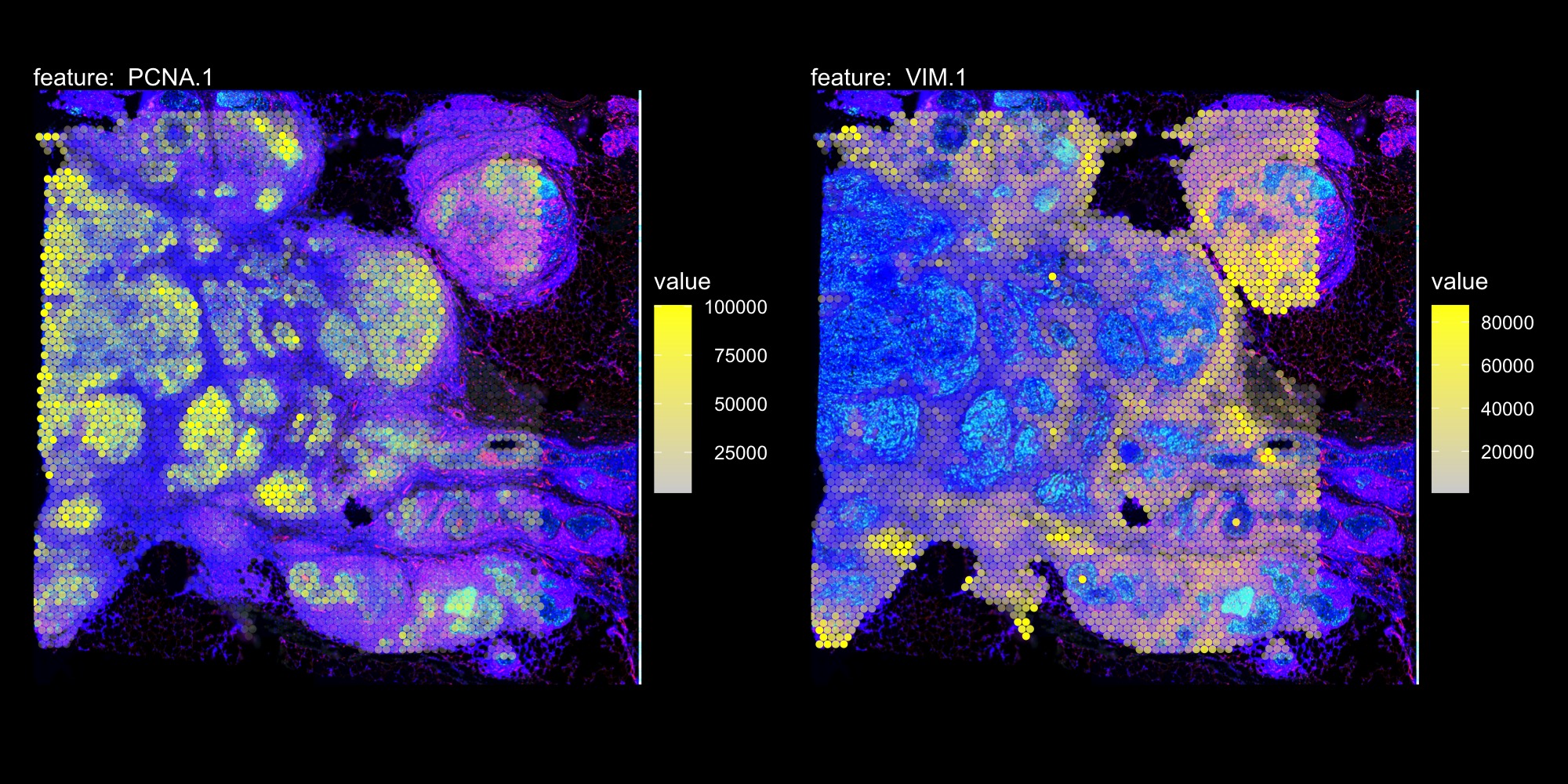Click the PCNA.1 feature title
Viewport: 1568px width, 784px height.
[123, 78]
